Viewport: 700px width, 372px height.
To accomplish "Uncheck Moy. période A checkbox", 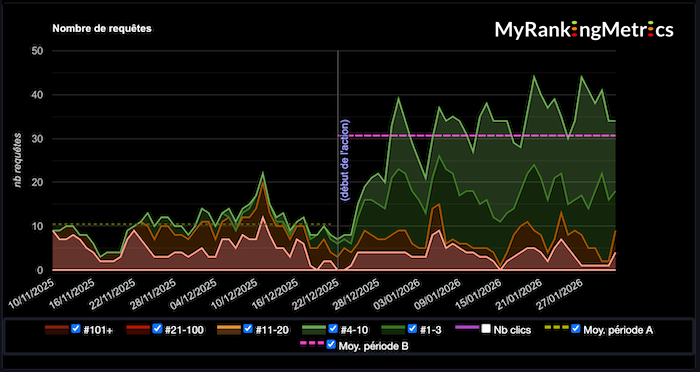I will 576,329.
